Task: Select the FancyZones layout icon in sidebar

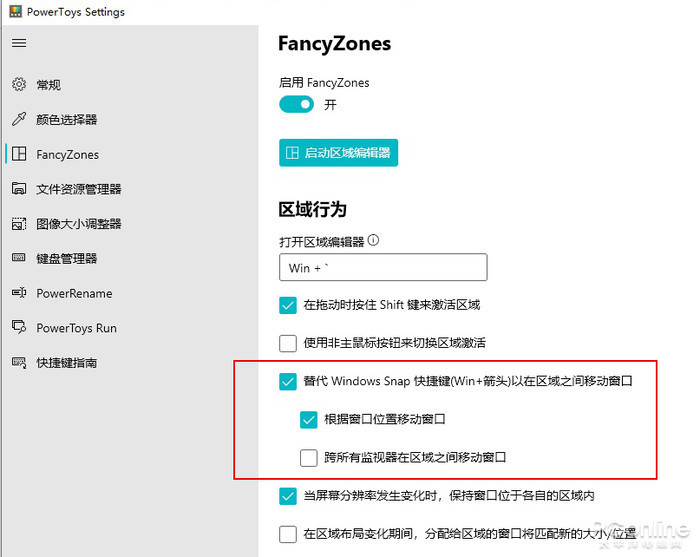Action: (19, 154)
